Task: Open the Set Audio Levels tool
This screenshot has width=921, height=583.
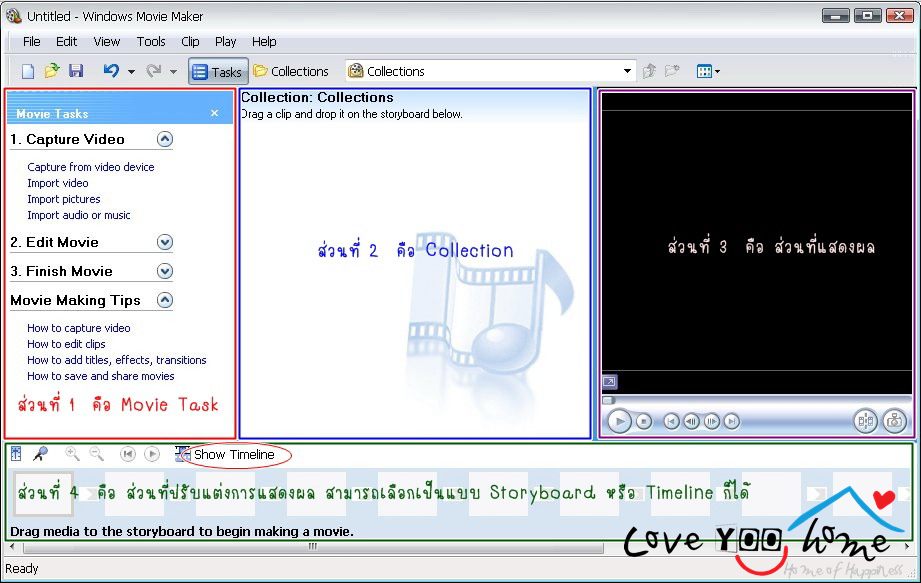Action: coord(16,453)
